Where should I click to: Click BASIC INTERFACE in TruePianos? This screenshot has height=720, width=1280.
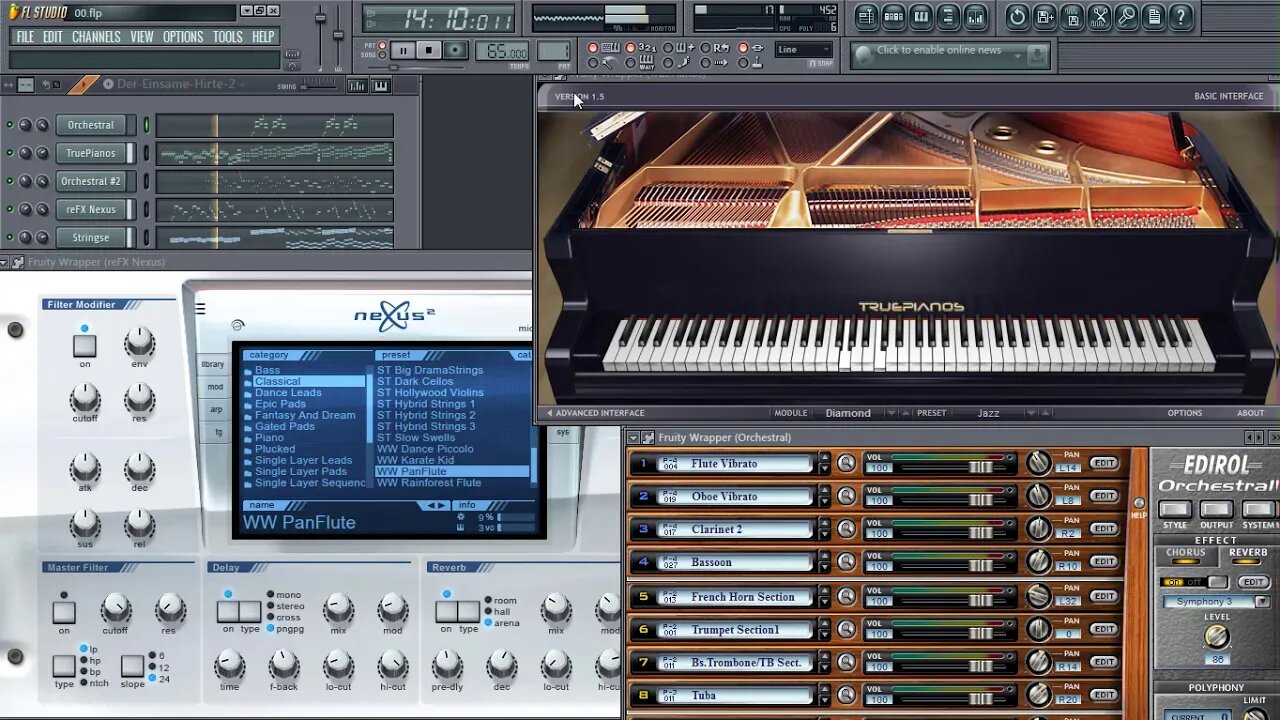pyautogui.click(x=1228, y=96)
